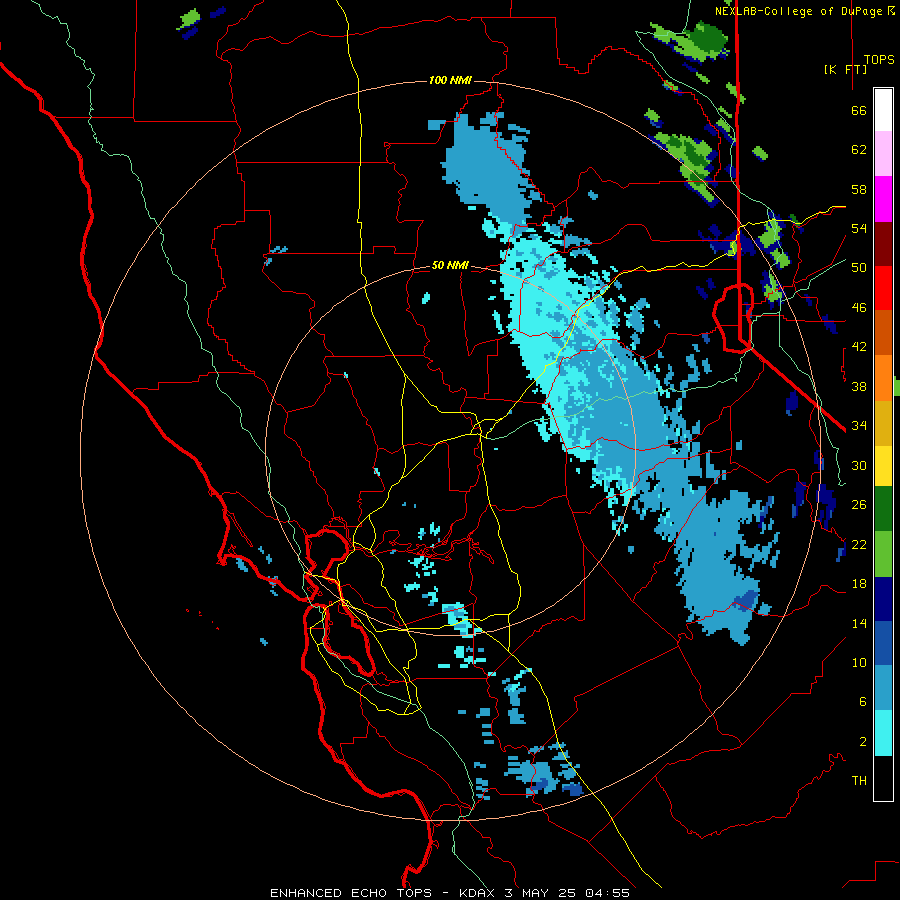Image resolution: width=900 pixels, height=900 pixels.
Task: Click the "54" legend value
Action: click(x=859, y=228)
